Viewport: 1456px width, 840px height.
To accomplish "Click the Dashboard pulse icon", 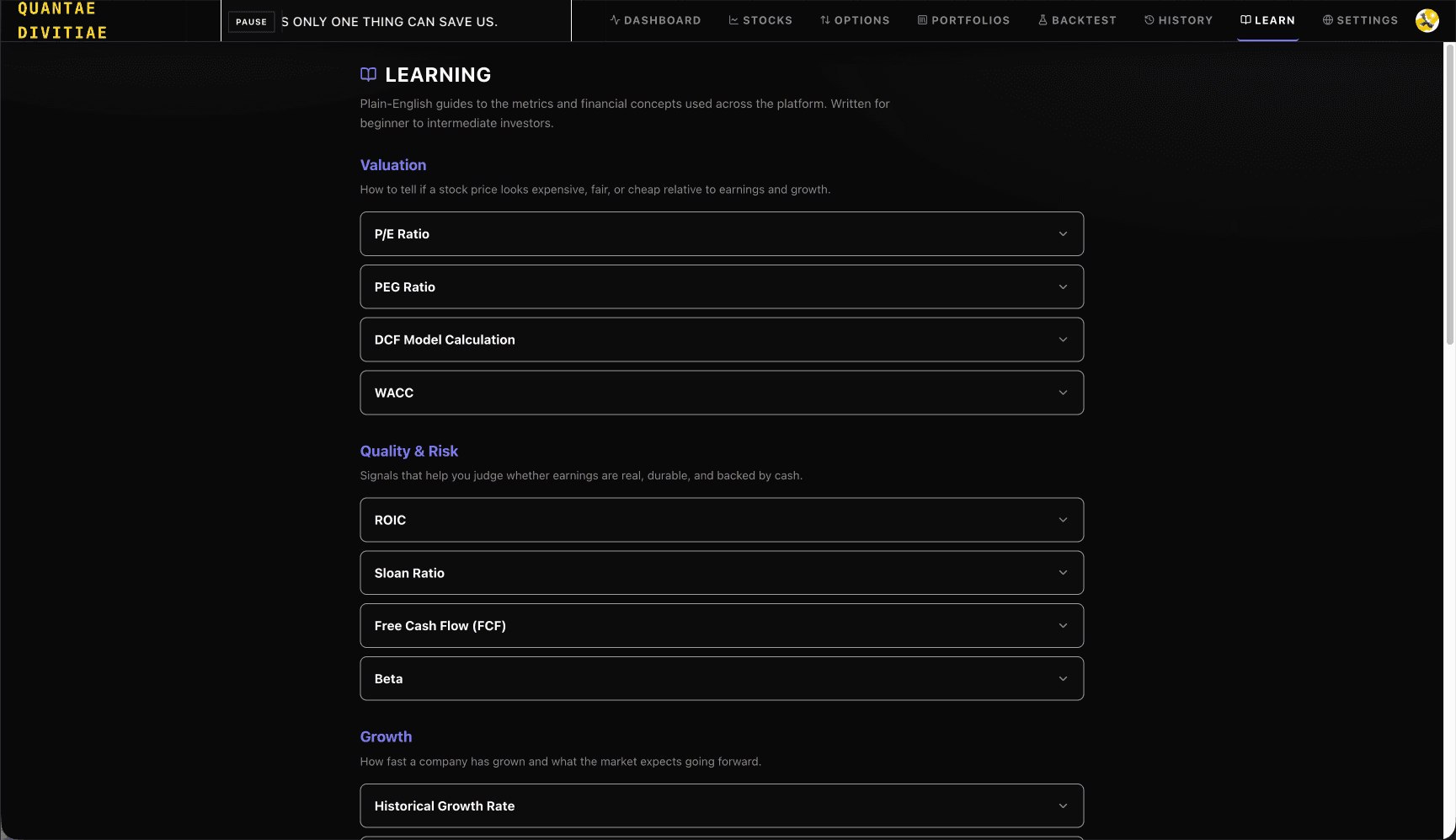I will 615,20.
